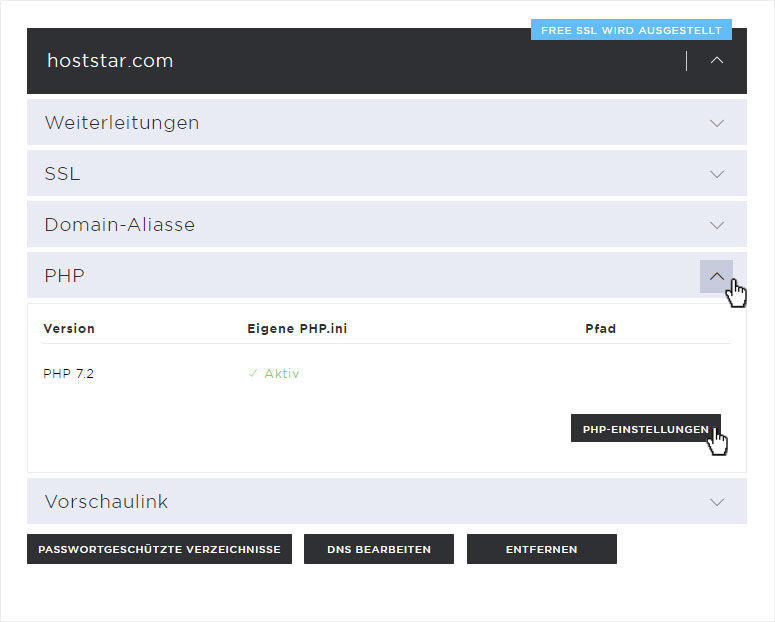Click the PHP 7.2 version text
Viewport: 775px width, 622px height.
68,373
